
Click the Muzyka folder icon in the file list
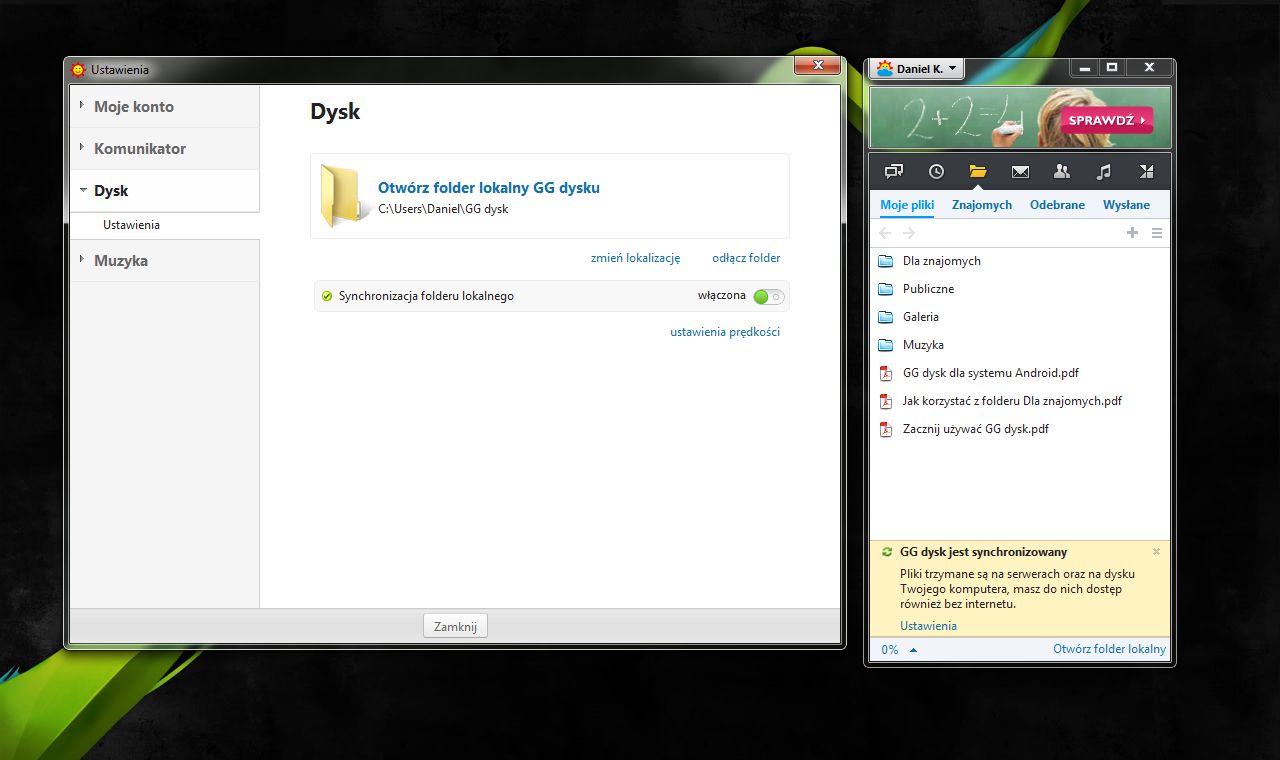pos(885,345)
